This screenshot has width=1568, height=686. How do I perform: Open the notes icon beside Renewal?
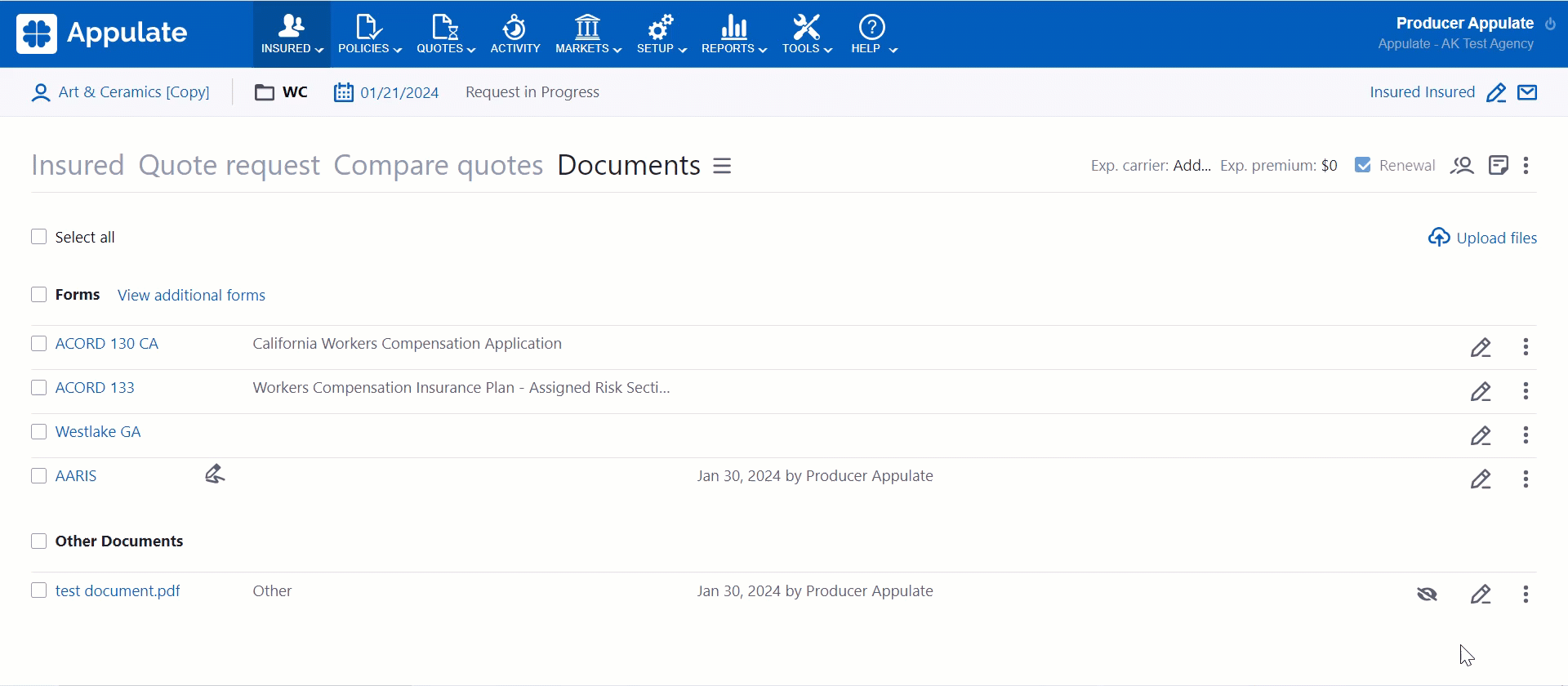(x=1498, y=166)
